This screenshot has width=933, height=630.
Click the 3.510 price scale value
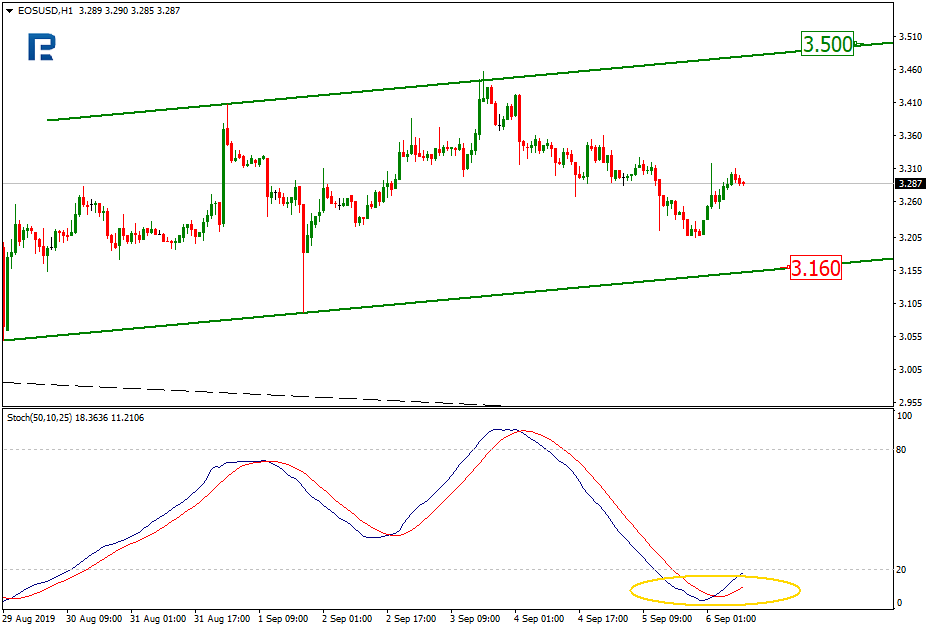click(910, 37)
